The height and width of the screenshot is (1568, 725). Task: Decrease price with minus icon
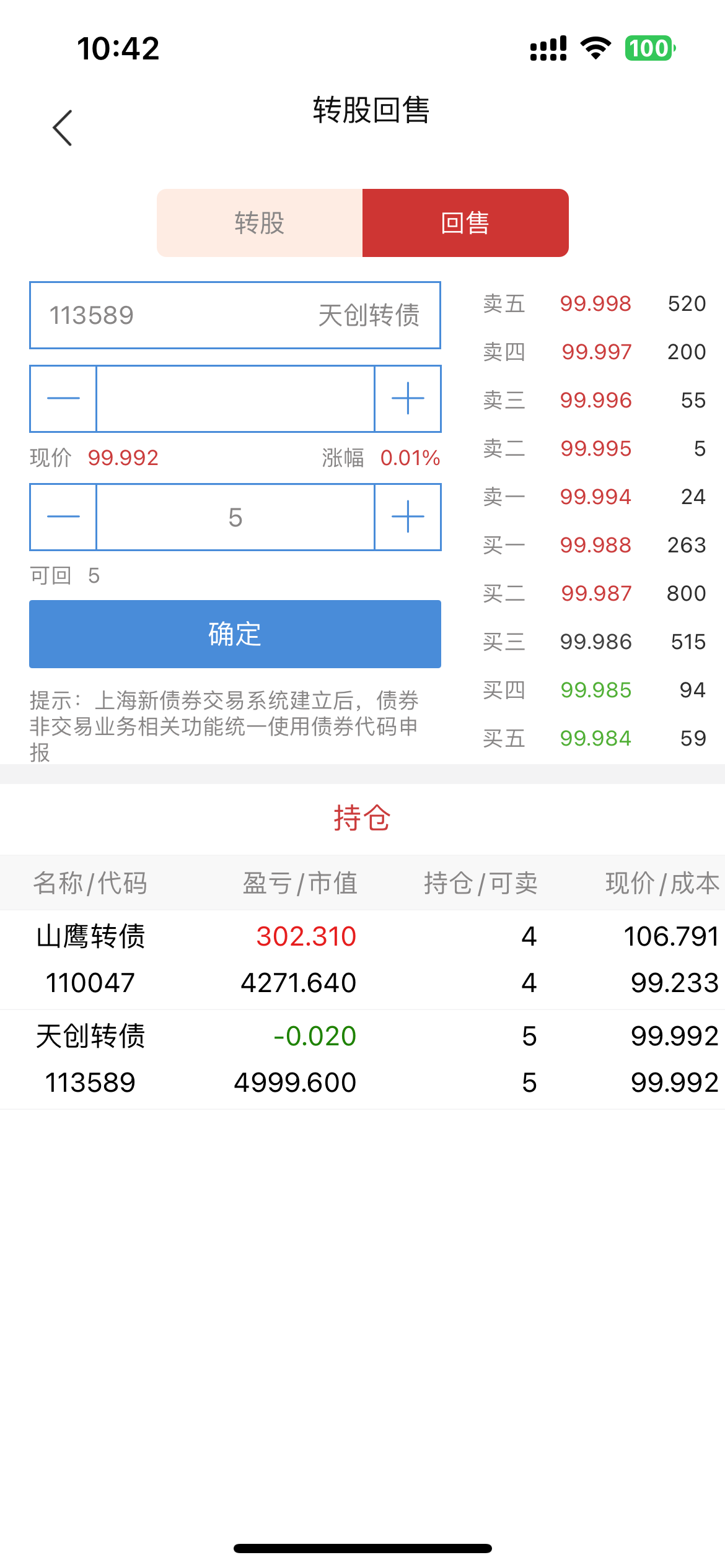coord(63,398)
